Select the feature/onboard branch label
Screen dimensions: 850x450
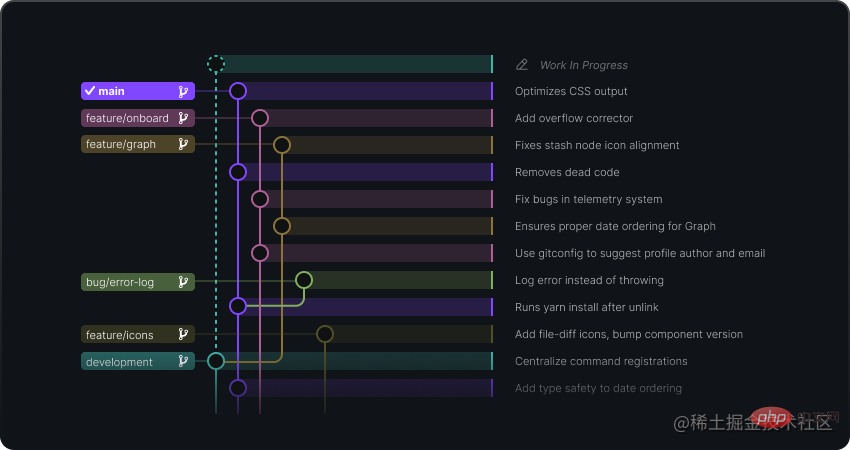[x=128, y=118]
